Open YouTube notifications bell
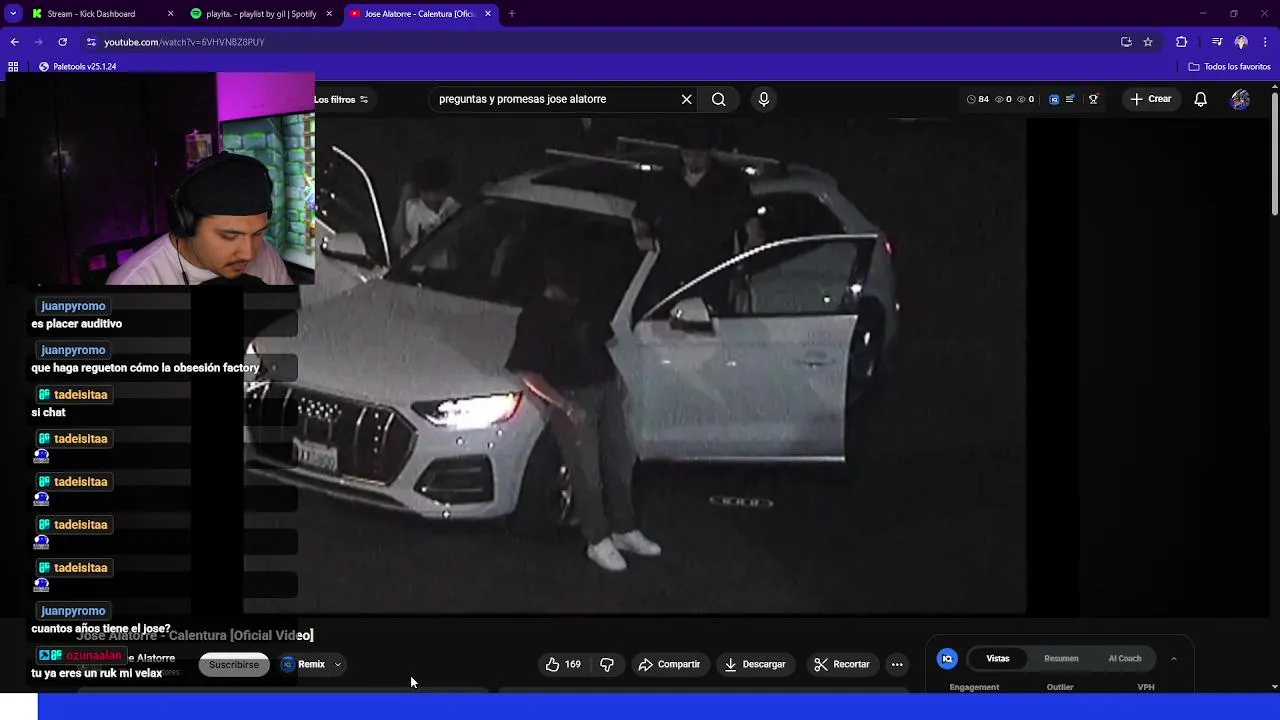This screenshot has width=1280, height=720. pyautogui.click(x=1201, y=99)
